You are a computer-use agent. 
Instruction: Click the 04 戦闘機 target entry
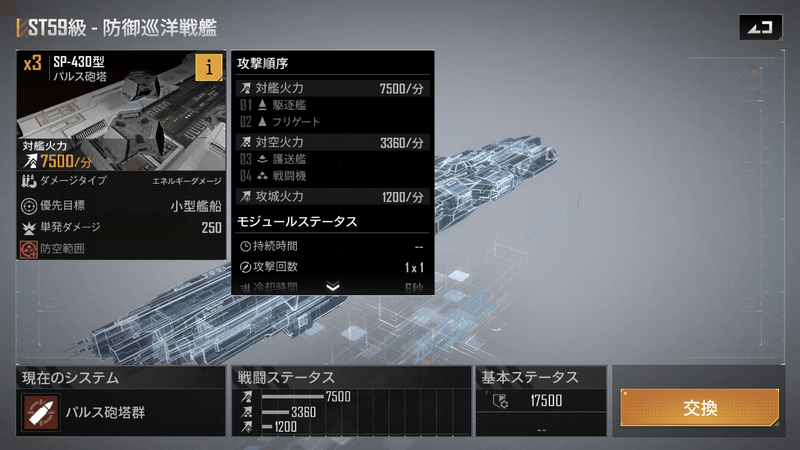pos(273,176)
